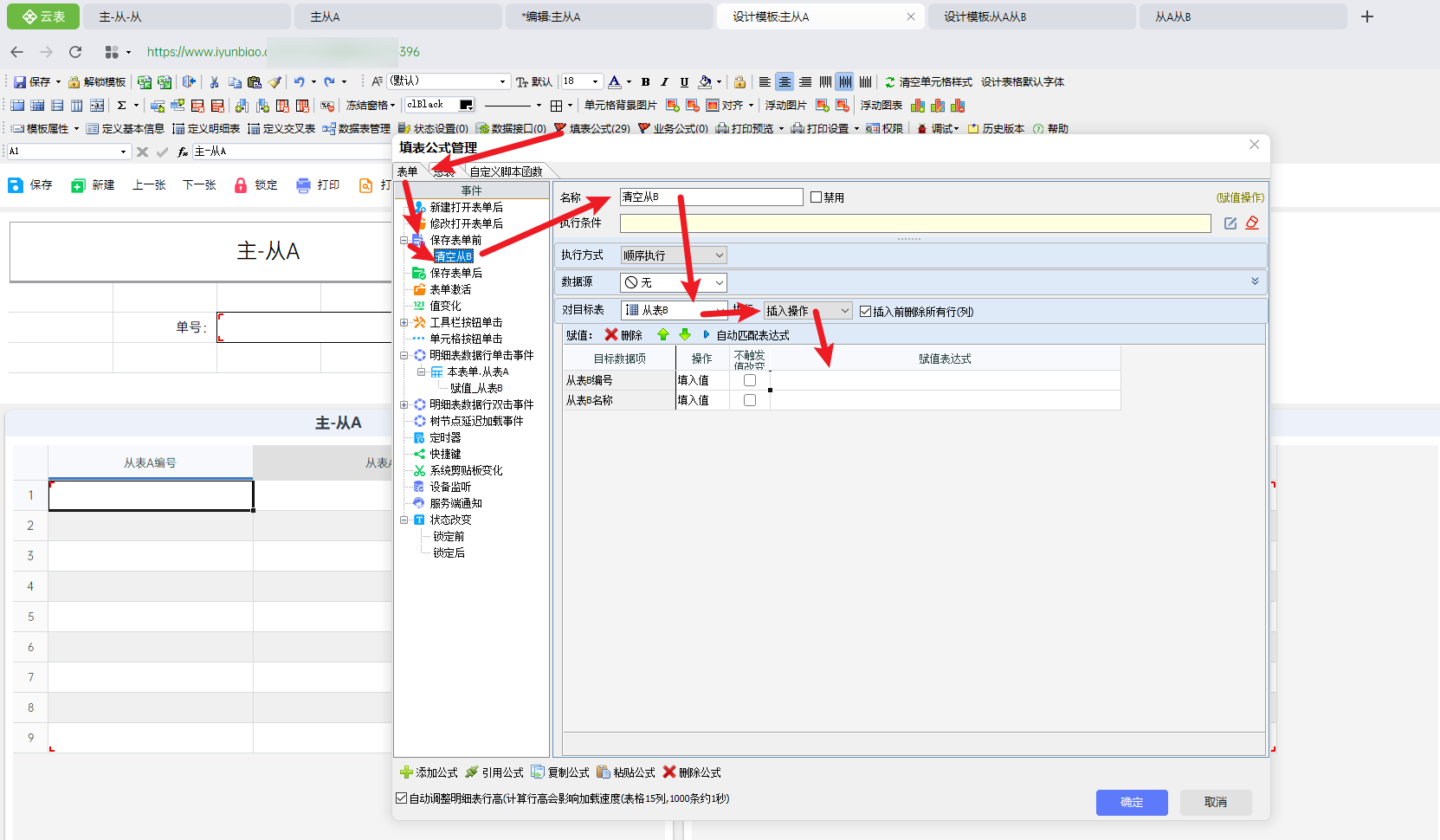Click the 确定 button

(1131, 802)
